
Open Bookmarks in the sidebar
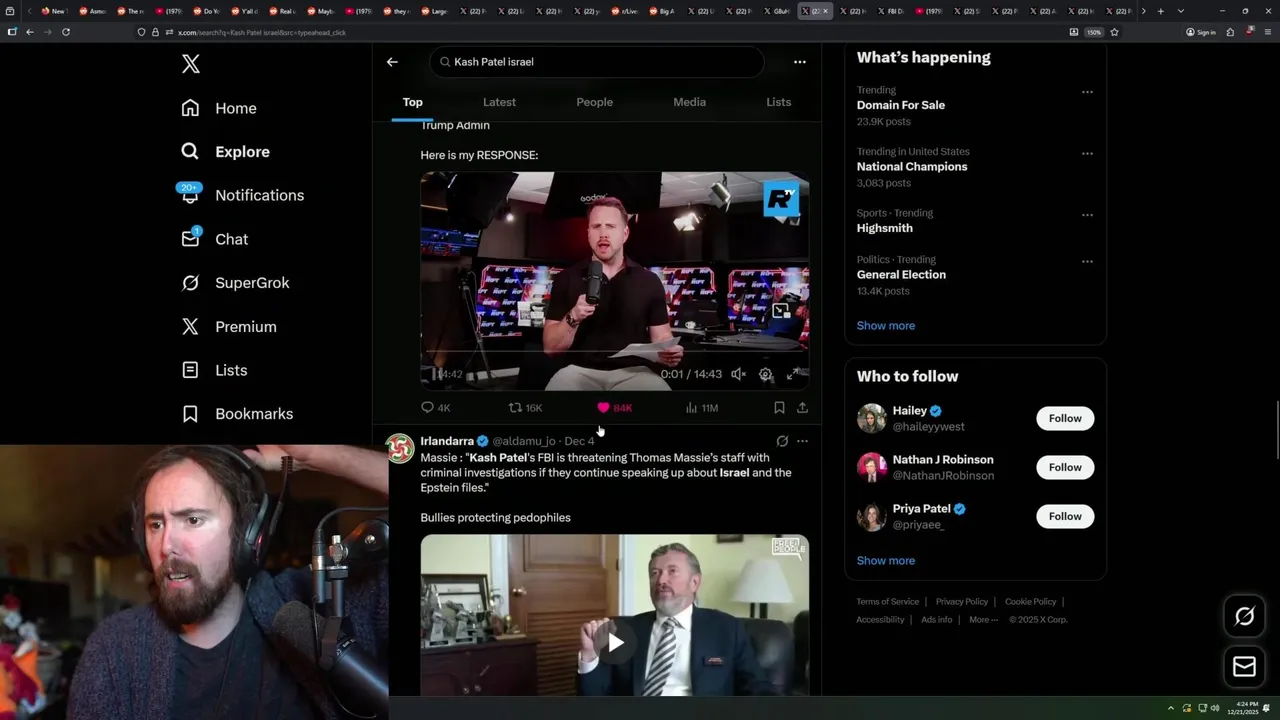coord(237,414)
